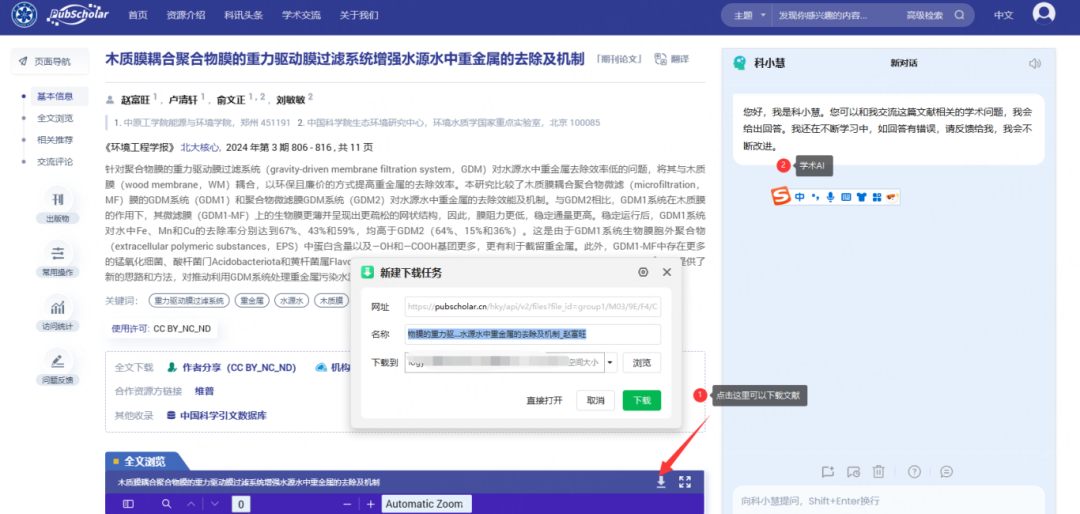The image size is (1080, 514).
Task: Click author link 赵富旺
Action: 134,99
